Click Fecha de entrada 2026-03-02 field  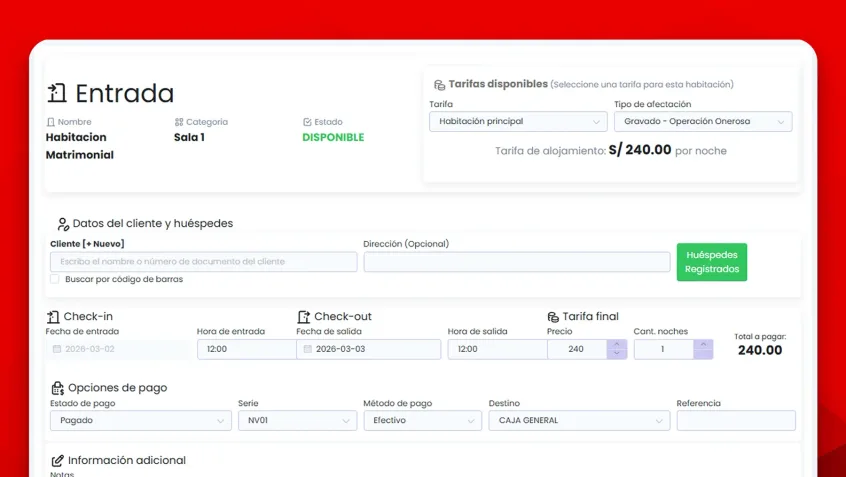coord(117,349)
